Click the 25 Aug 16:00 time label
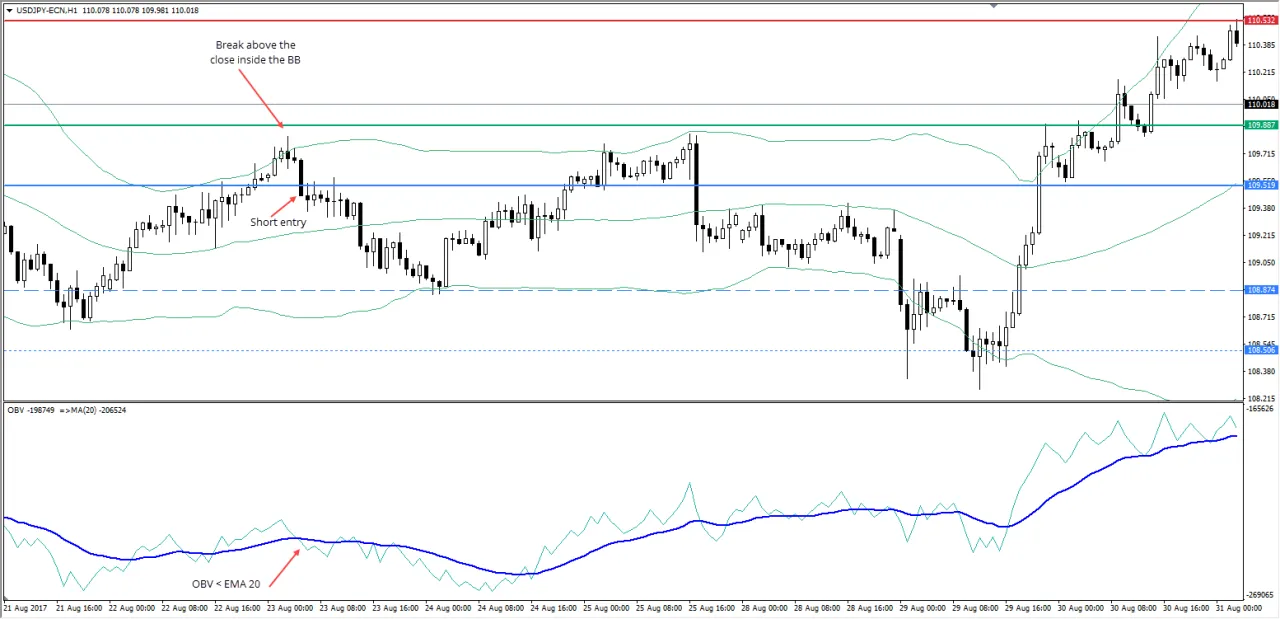This screenshot has height=619, width=1280. click(x=714, y=607)
